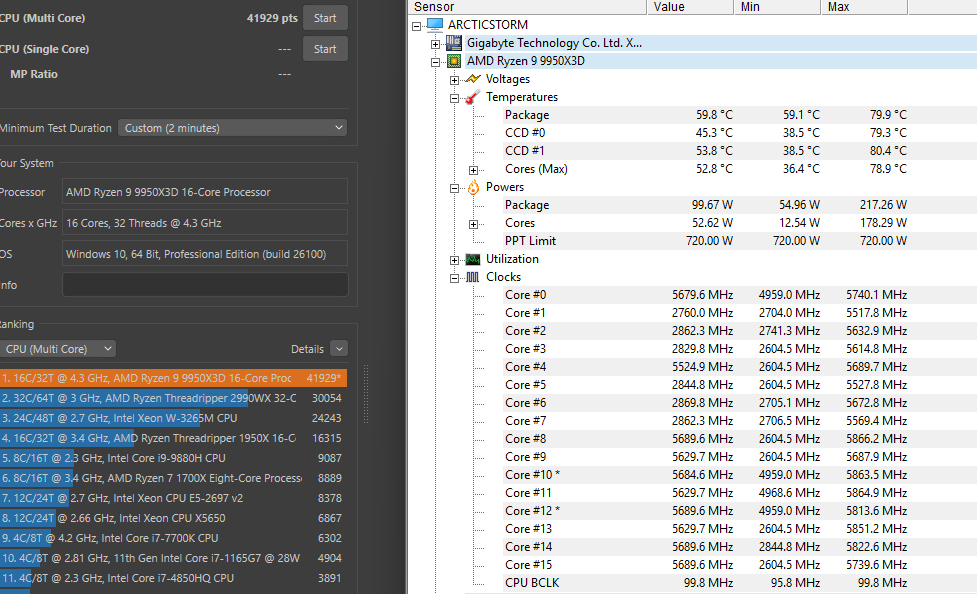
Task: Click the Max column header
Action: [864, 7]
